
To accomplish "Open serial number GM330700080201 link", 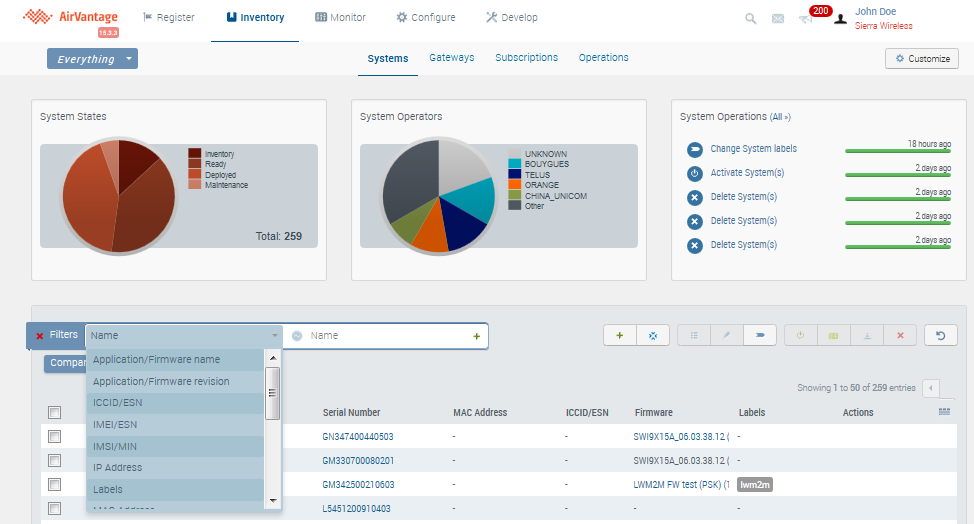I will coord(357,460).
